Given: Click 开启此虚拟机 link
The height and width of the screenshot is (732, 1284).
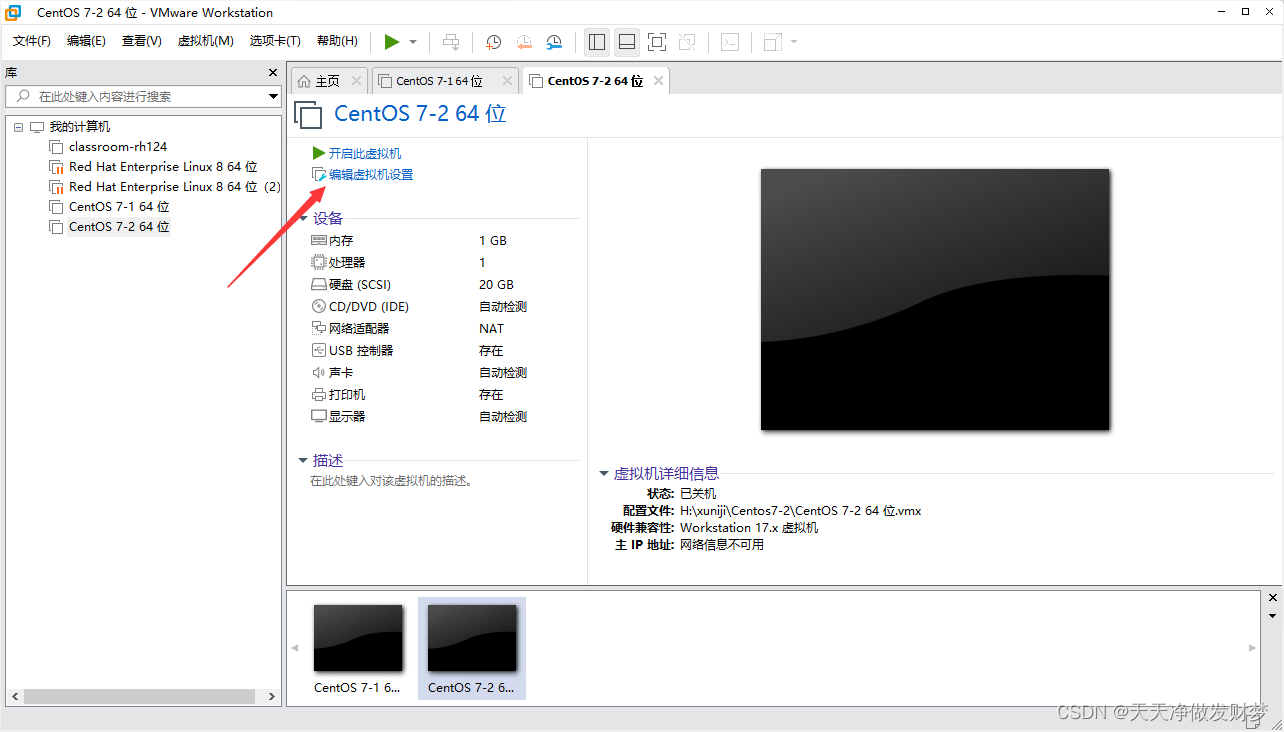Looking at the screenshot, I should 365,153.
